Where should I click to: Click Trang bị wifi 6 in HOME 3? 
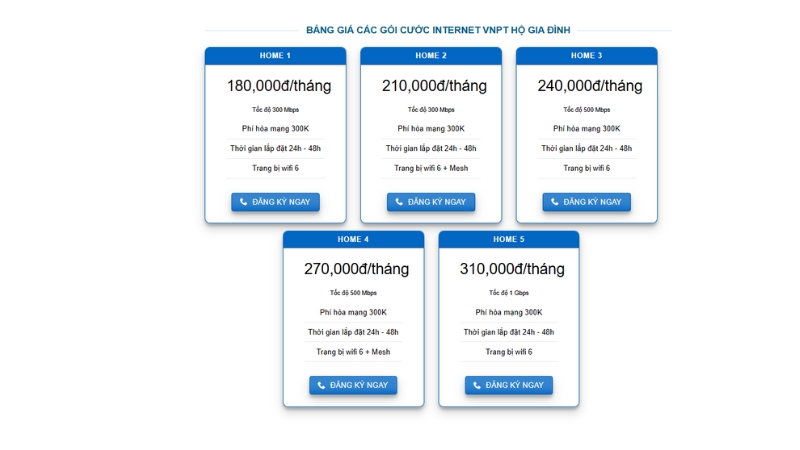(x=587, y=168)
